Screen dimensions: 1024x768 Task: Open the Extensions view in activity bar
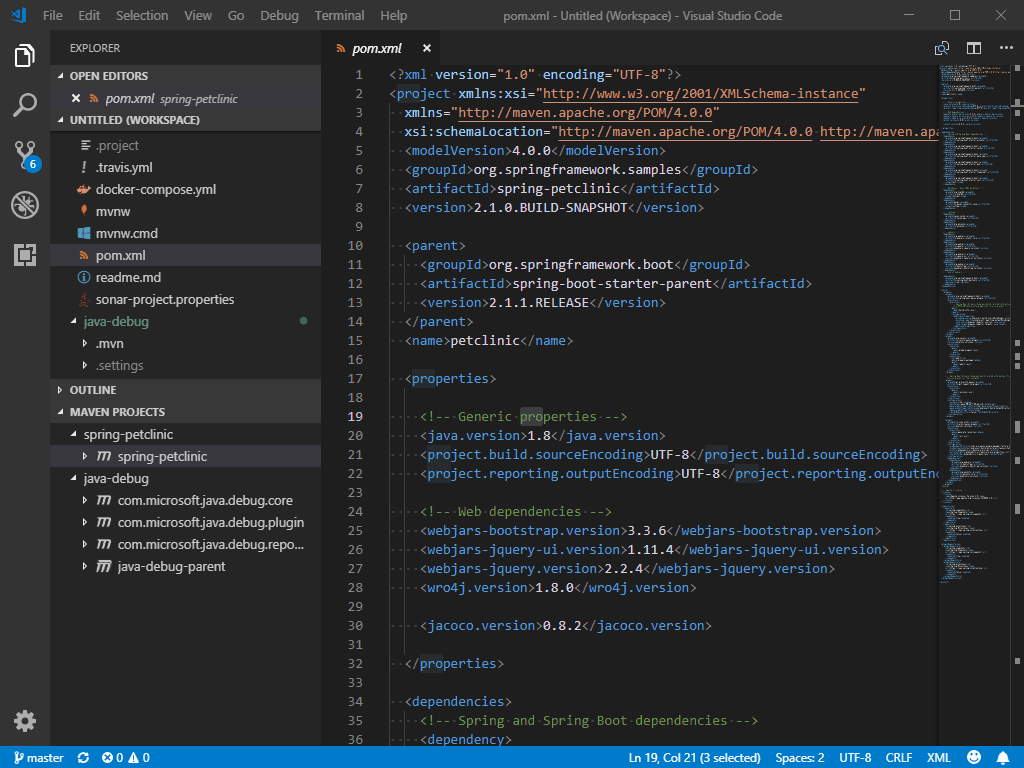coord(25,255)
